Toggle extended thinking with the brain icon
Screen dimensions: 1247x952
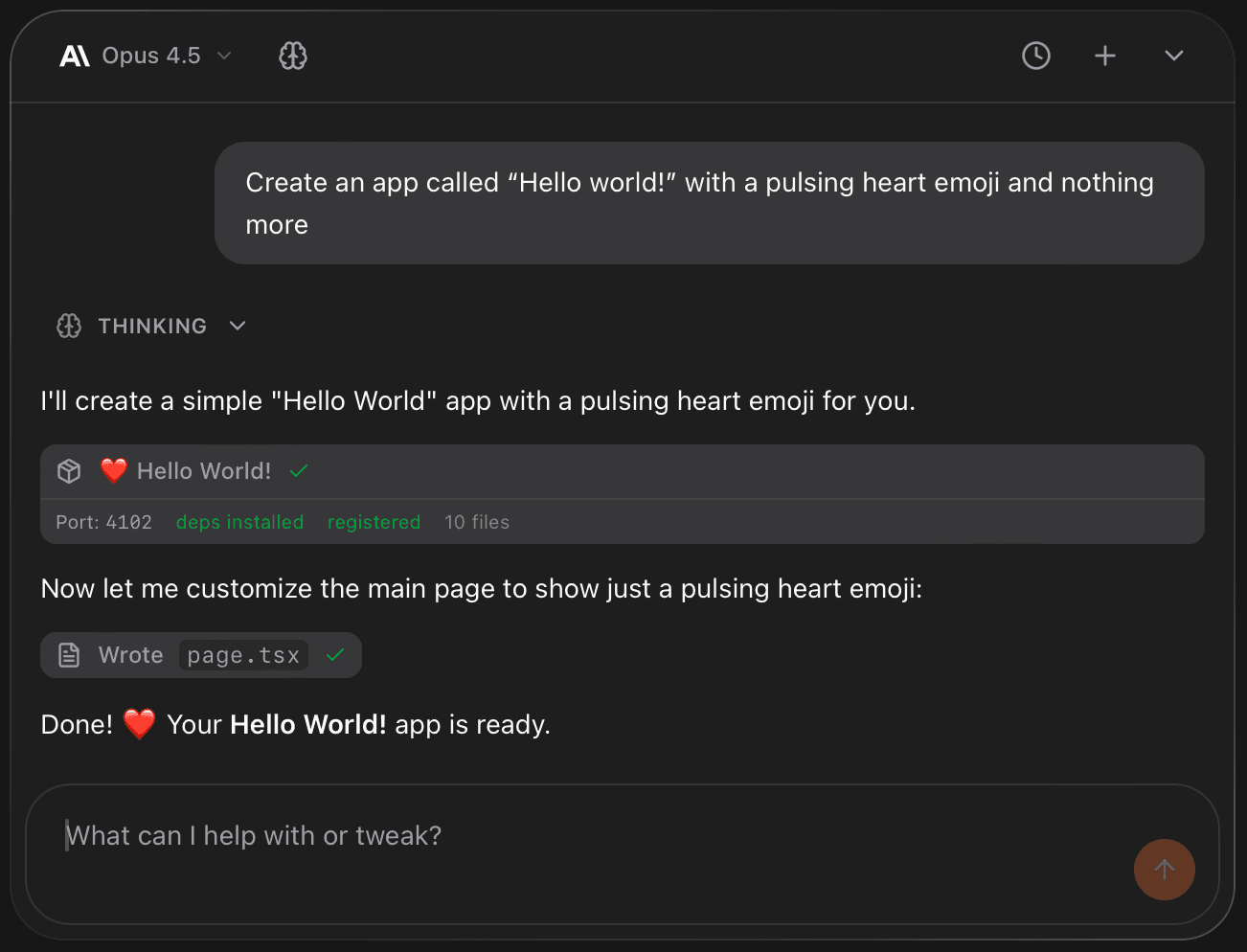coord(293,56)
